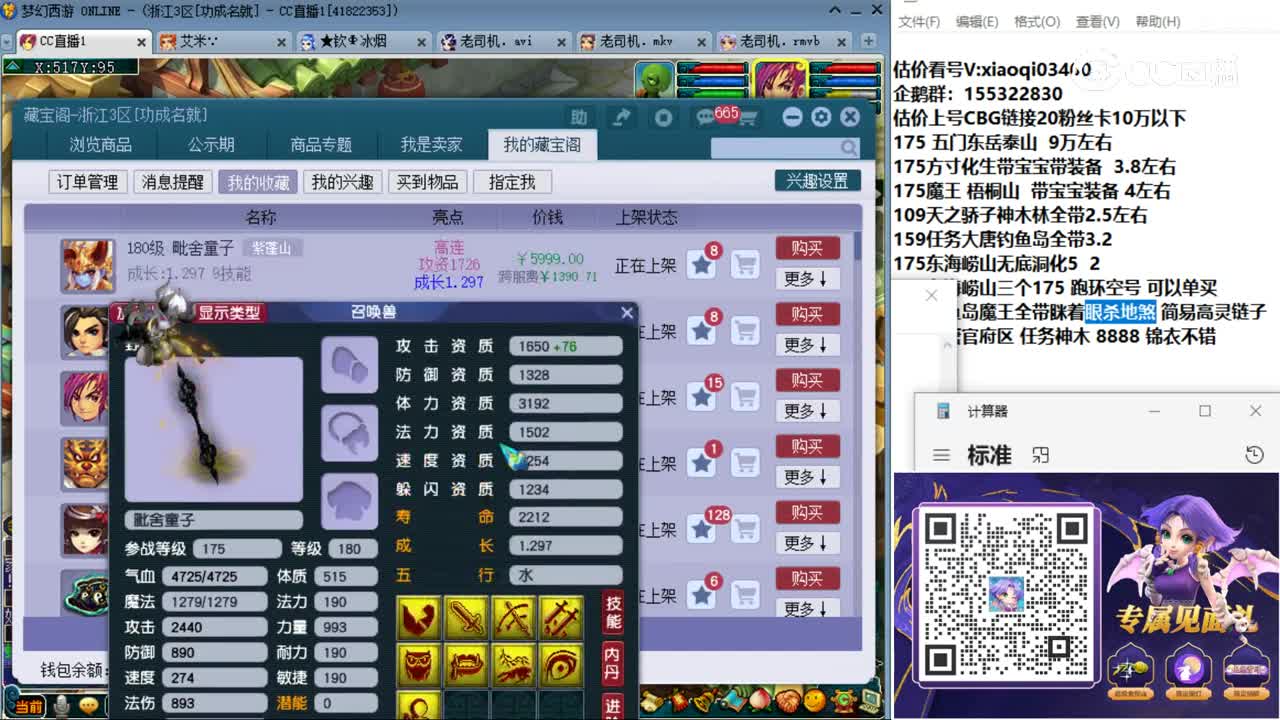Screen dimensions: 1280x720
Task: Select the owl skill icon of the summon
Action: pyautogui.click(x=418, y=667)
